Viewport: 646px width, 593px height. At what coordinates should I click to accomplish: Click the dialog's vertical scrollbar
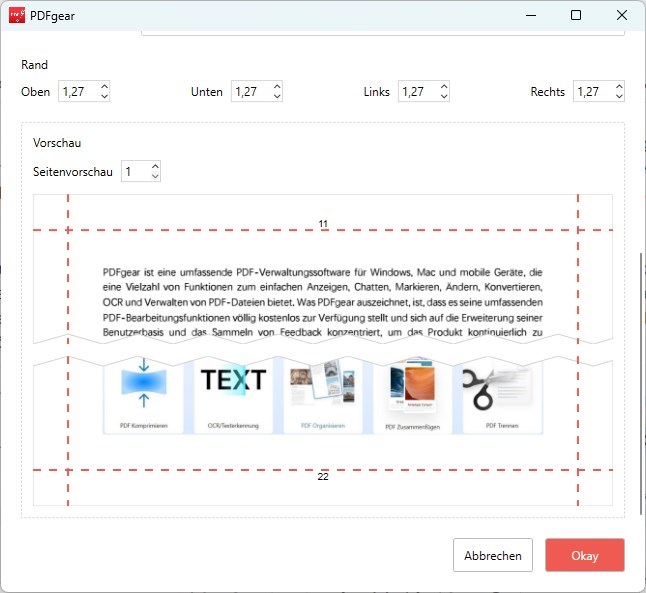click(x=641, y=383)
